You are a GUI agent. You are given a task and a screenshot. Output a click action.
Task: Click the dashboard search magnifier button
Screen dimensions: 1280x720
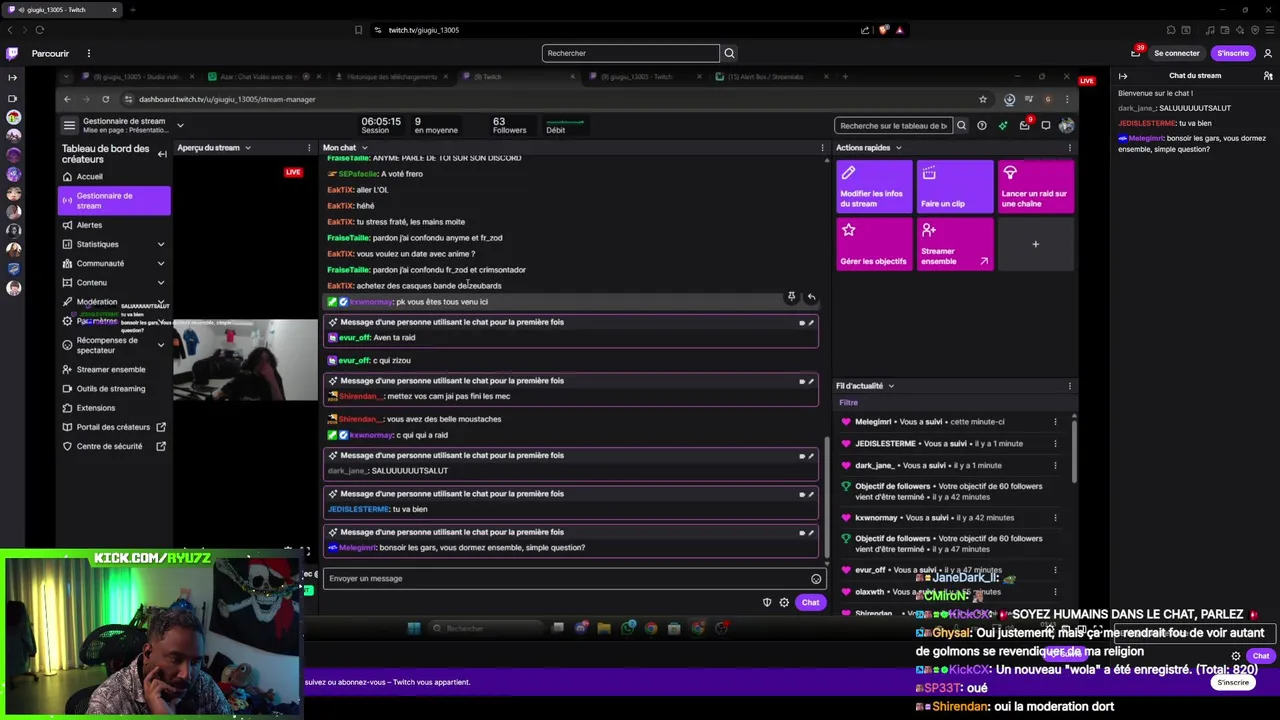(x=961, y=126)
